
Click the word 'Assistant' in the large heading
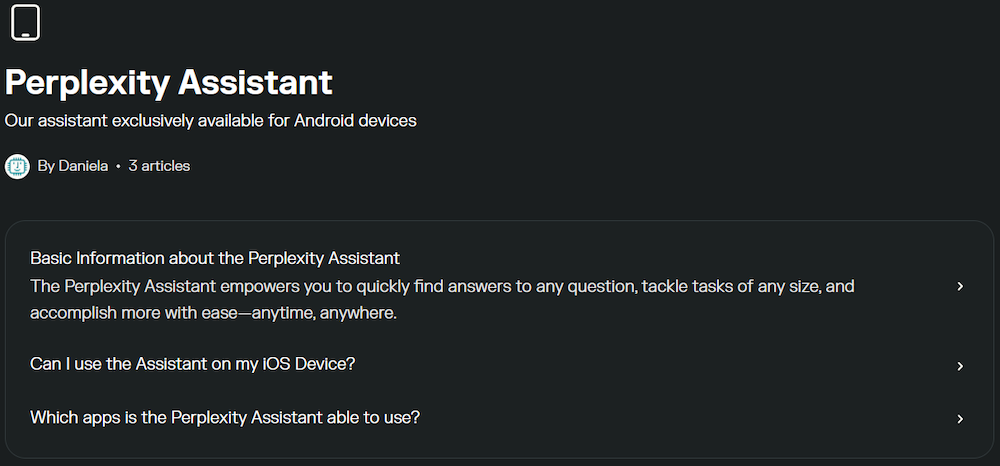click(x=256, y=82)
